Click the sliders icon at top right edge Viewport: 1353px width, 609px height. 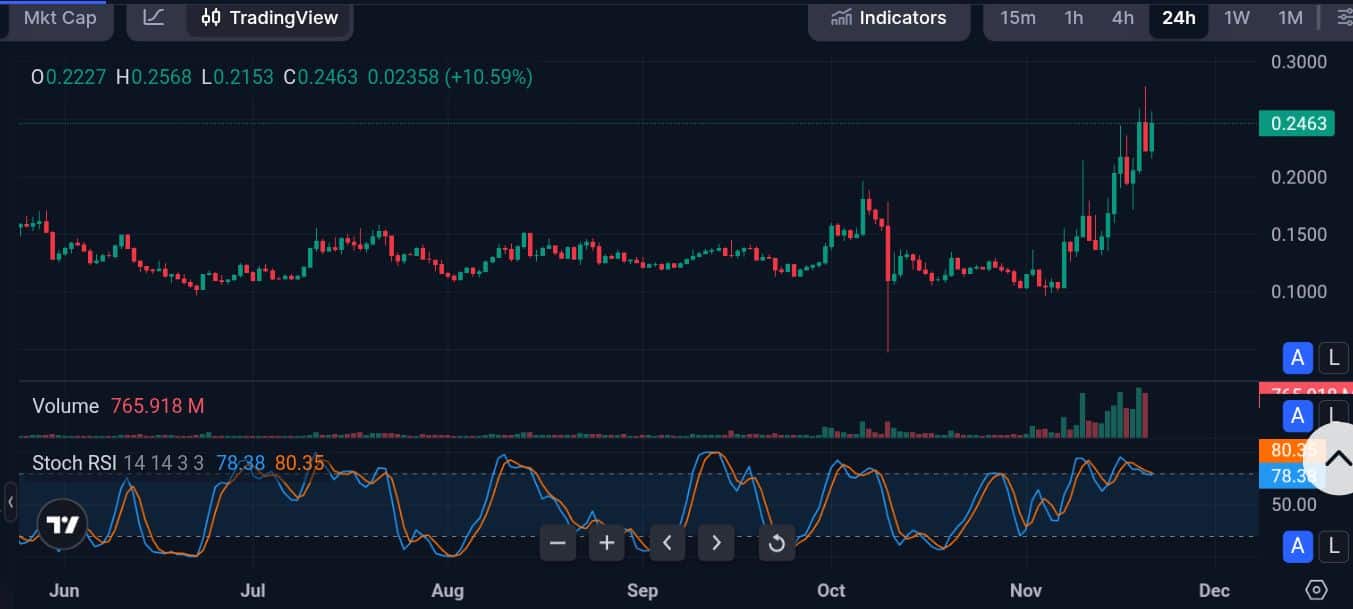1344,17
